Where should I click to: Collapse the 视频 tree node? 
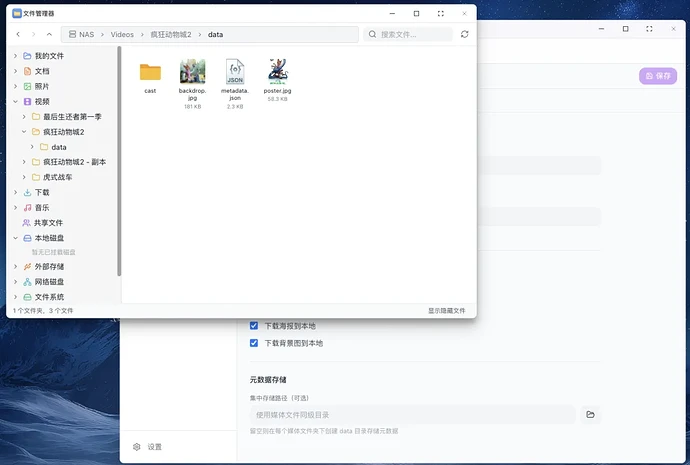coord(15,102)
